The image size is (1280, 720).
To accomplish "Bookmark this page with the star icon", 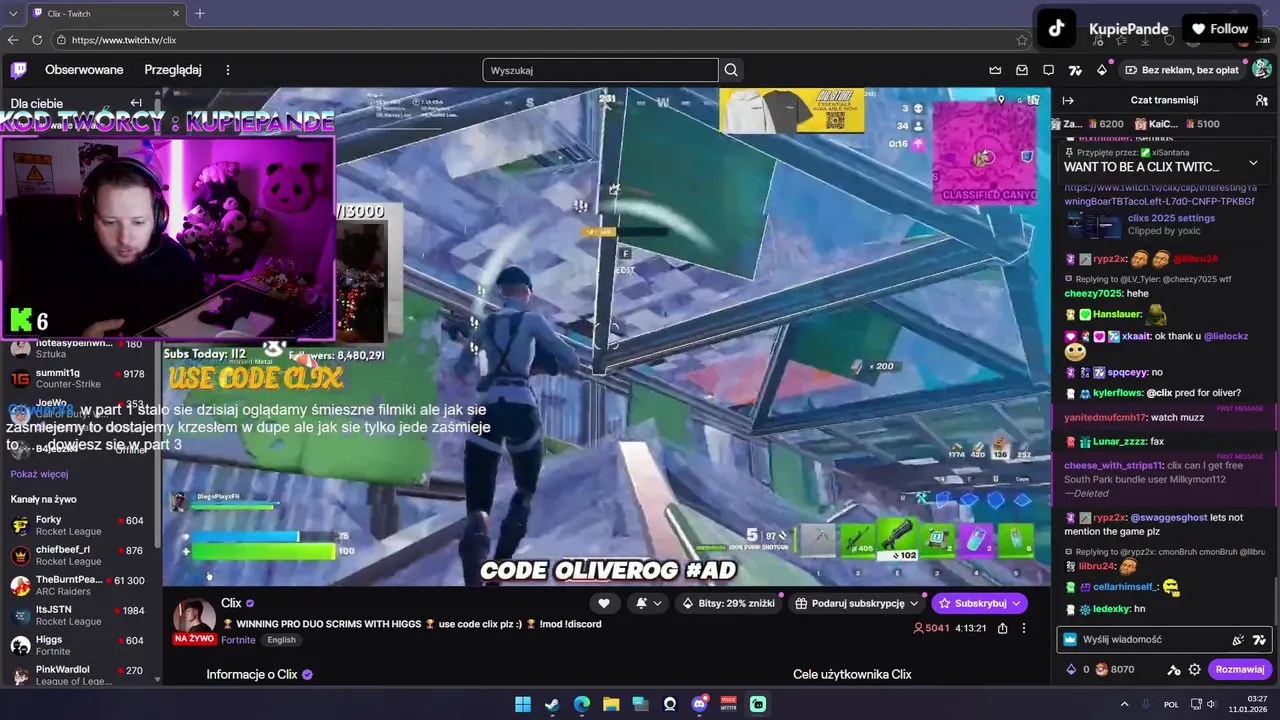I will click(1021, 40).
